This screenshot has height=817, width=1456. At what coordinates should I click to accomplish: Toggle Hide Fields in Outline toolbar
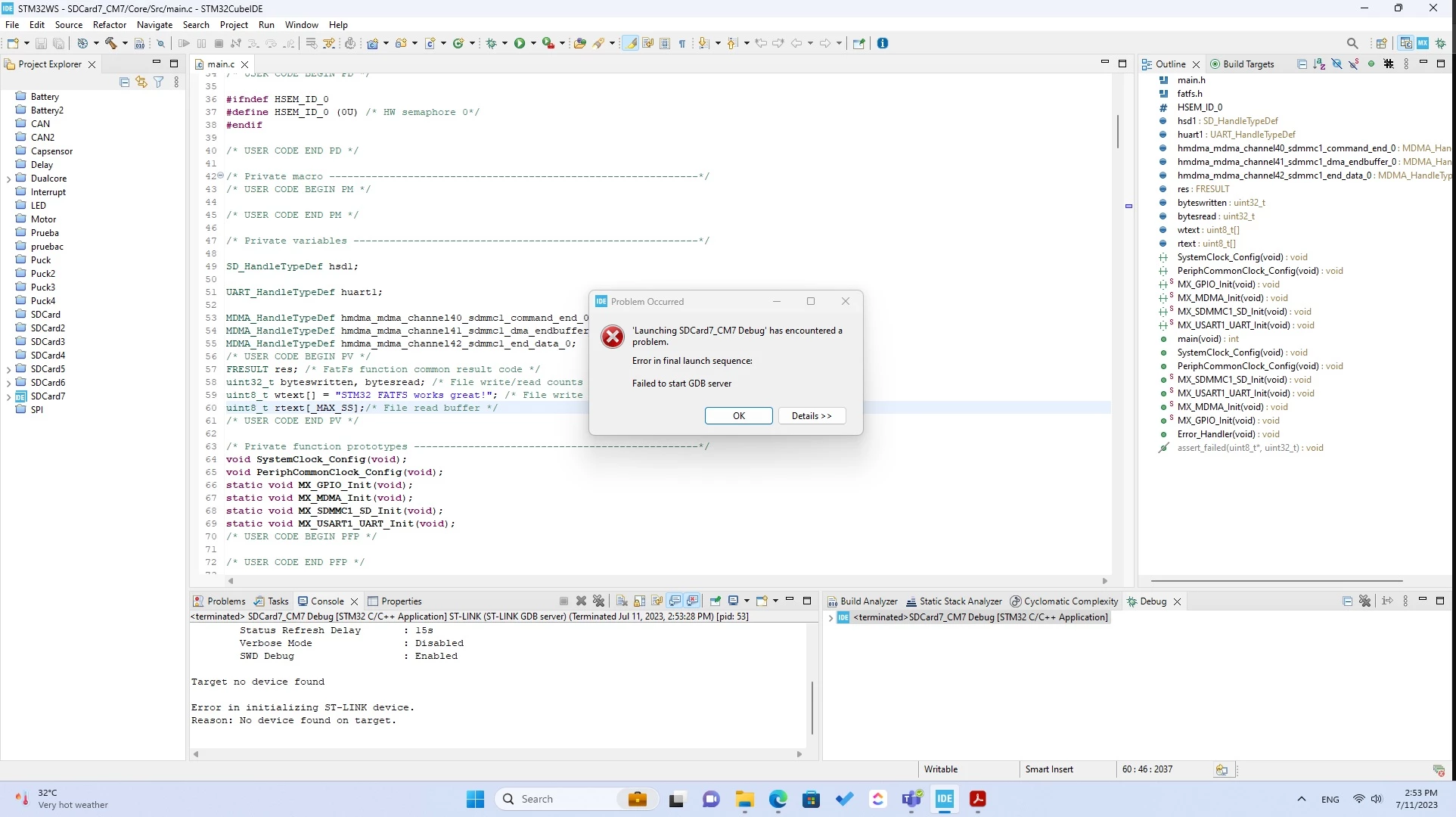point(1336,64)
